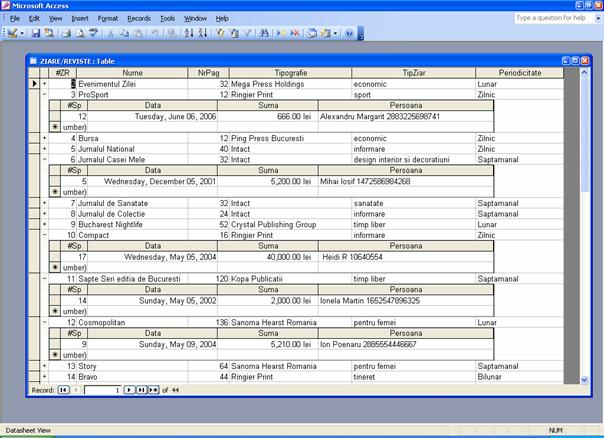Expand the Bursa row subdatasheet
The image size is (604, 438).
(44, 137)
